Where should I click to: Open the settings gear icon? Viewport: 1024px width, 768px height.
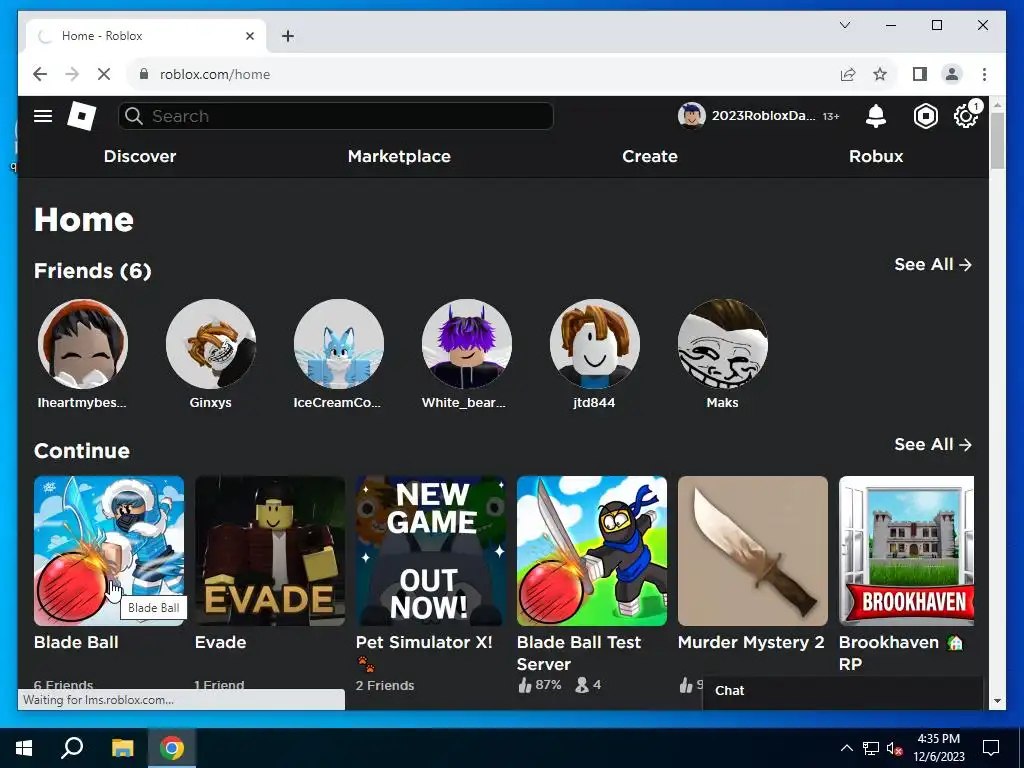click(965, 117)
